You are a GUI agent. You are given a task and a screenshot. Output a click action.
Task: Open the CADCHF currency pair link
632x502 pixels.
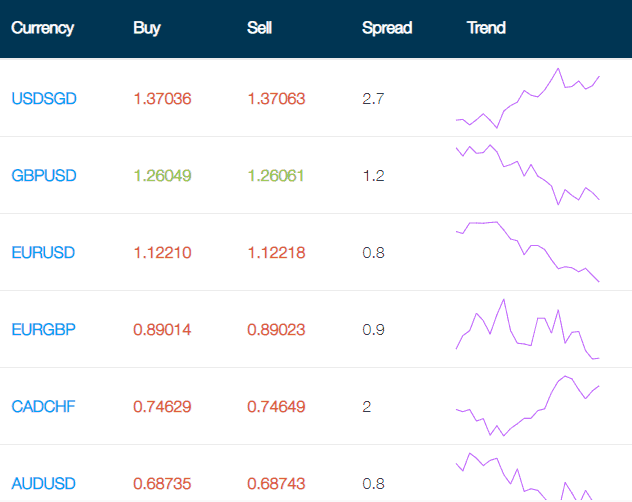[x=43, y=407]
